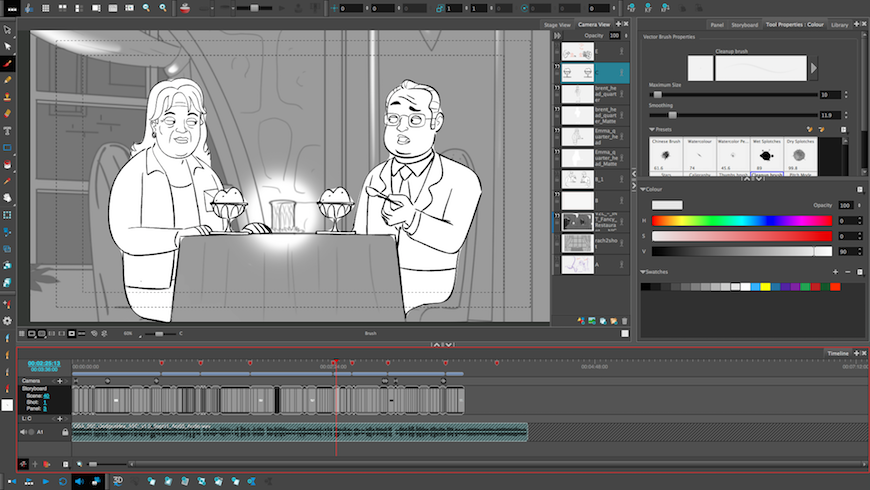Switch to the Camera View tab
This screenshot has width=870, height=490.
click(x=594, y=24)
